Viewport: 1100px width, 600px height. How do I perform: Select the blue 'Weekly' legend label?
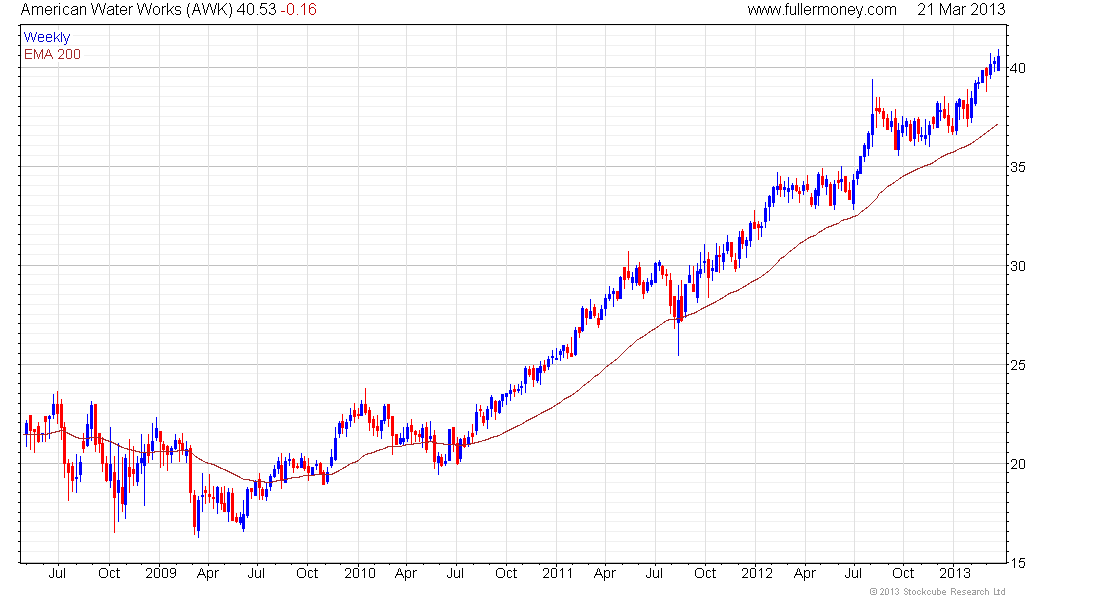click(x=47, y=37)
